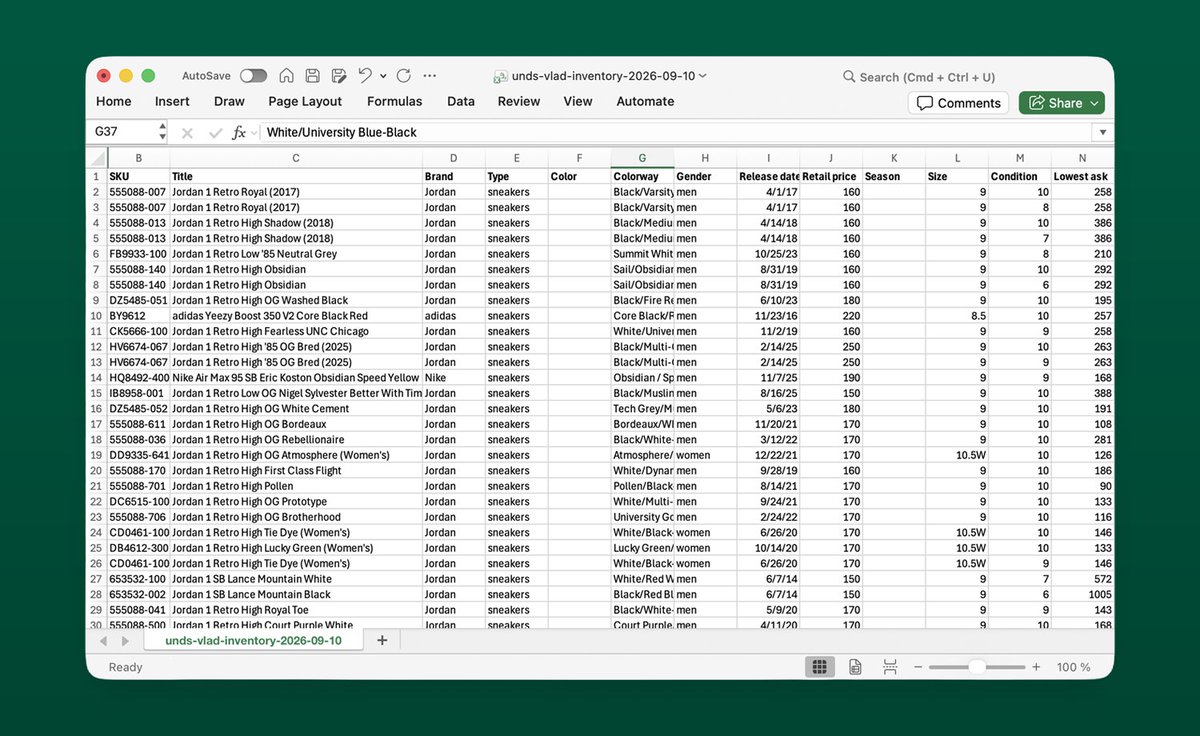Click the formula bar text White/University Blue-Black
Viewport: 1200px width, 736px height.
pyautogui.click(x=342, y=132)
